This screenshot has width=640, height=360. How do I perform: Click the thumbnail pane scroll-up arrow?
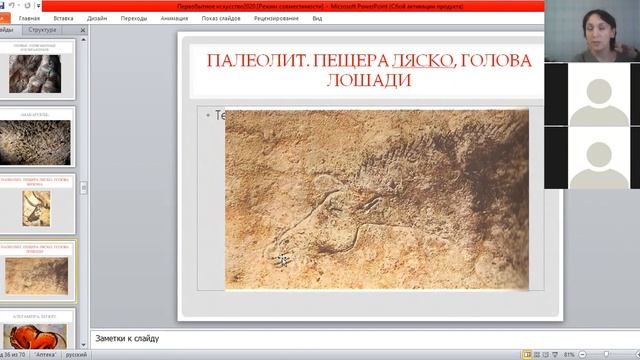84,40
